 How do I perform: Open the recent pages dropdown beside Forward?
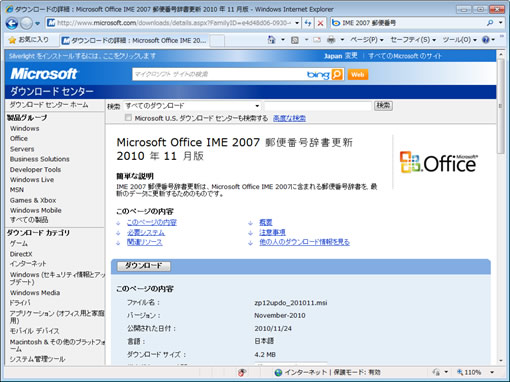click(37, 23)
